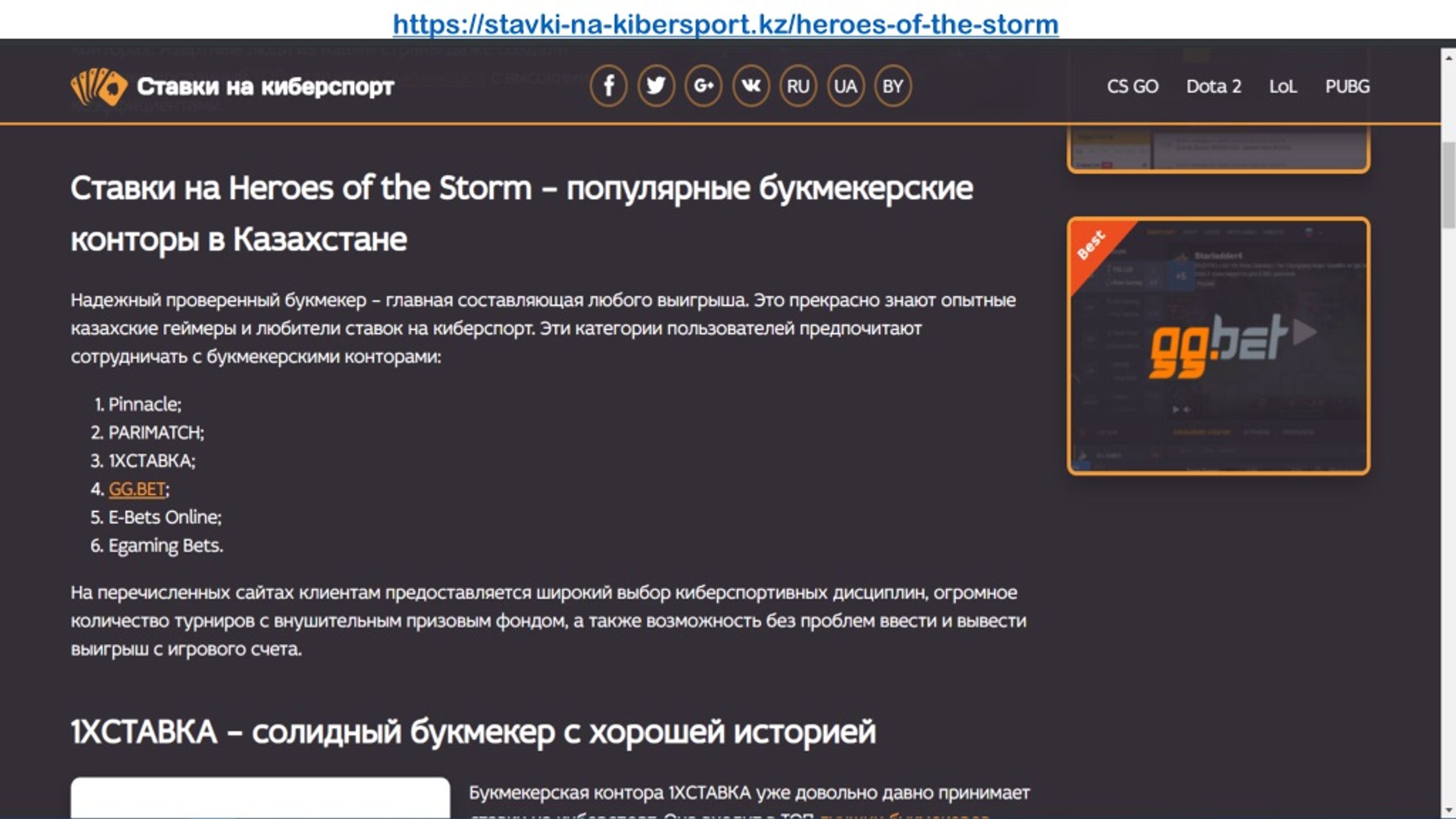This screenshot has height=819, width=1456.
Task: Switch to the RU region version
Action: pos(798,86)
